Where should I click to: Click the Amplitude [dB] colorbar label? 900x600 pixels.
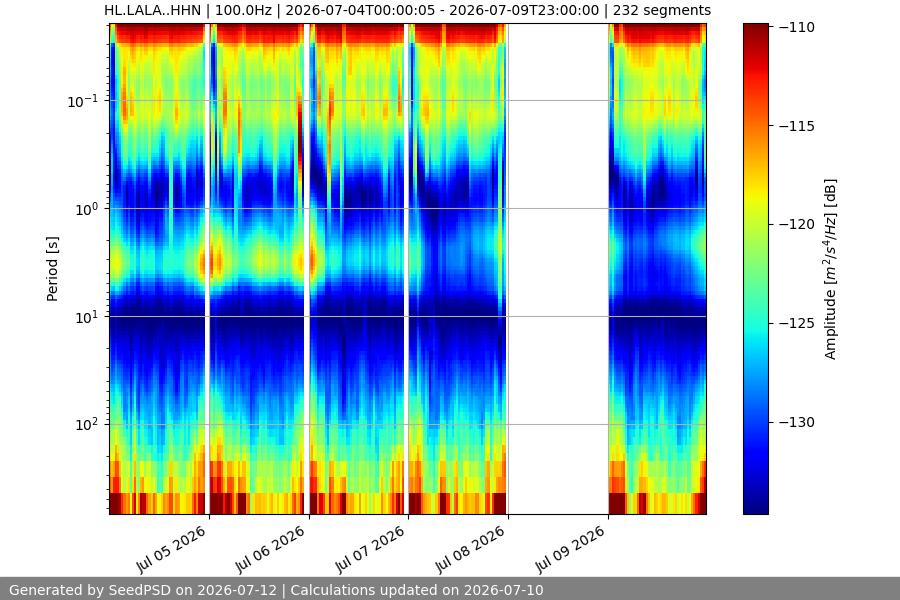coord(830,269)
